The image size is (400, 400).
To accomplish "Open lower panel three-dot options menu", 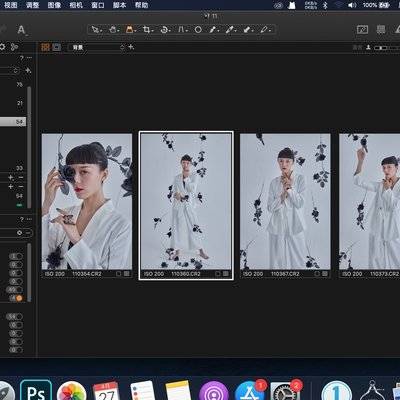I will [x=29, y=219].
